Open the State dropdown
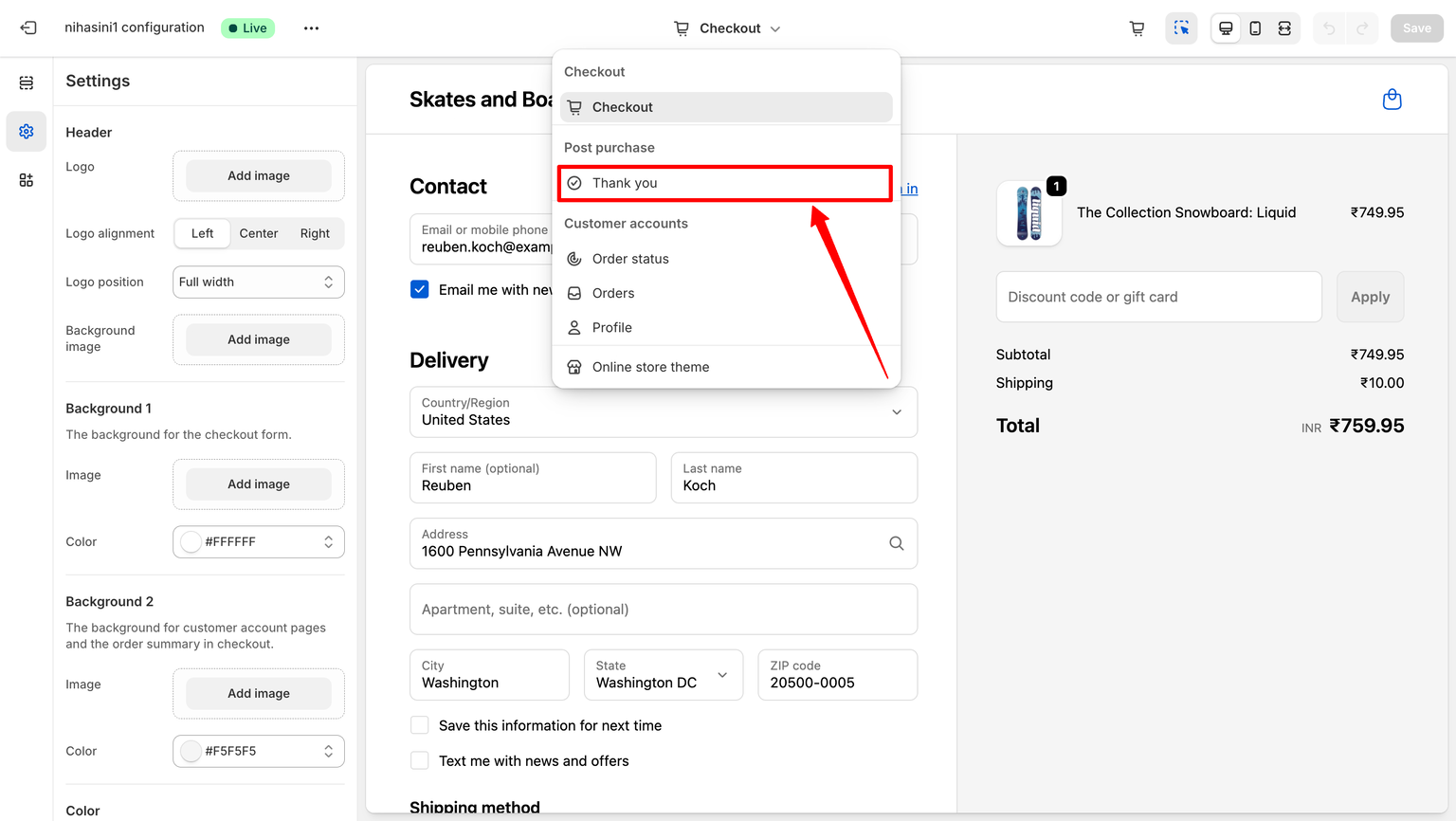 pos(663,675)
